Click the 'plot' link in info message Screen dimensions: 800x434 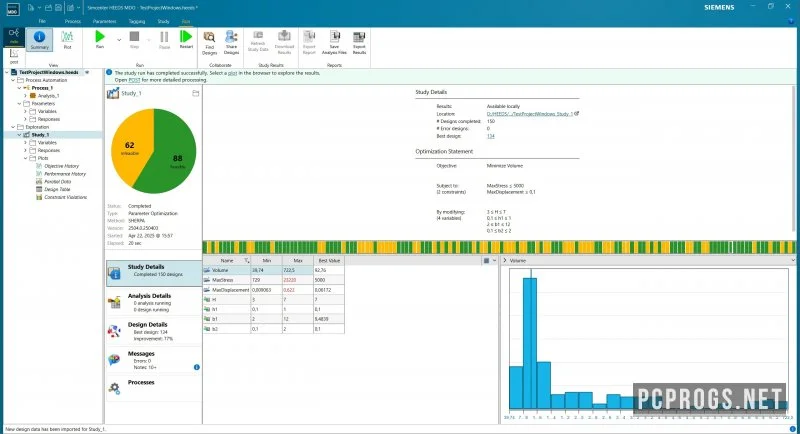232,73
